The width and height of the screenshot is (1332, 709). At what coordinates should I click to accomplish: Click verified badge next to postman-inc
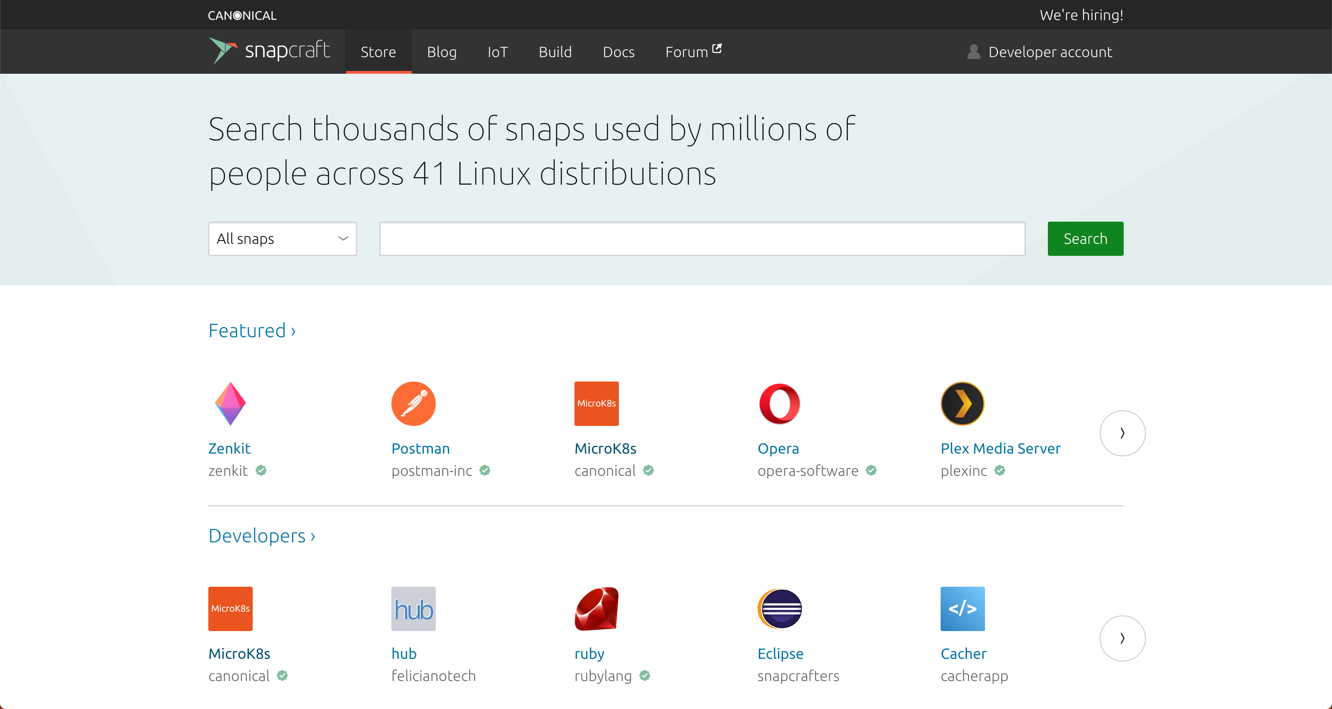click(x=485, y=471)
